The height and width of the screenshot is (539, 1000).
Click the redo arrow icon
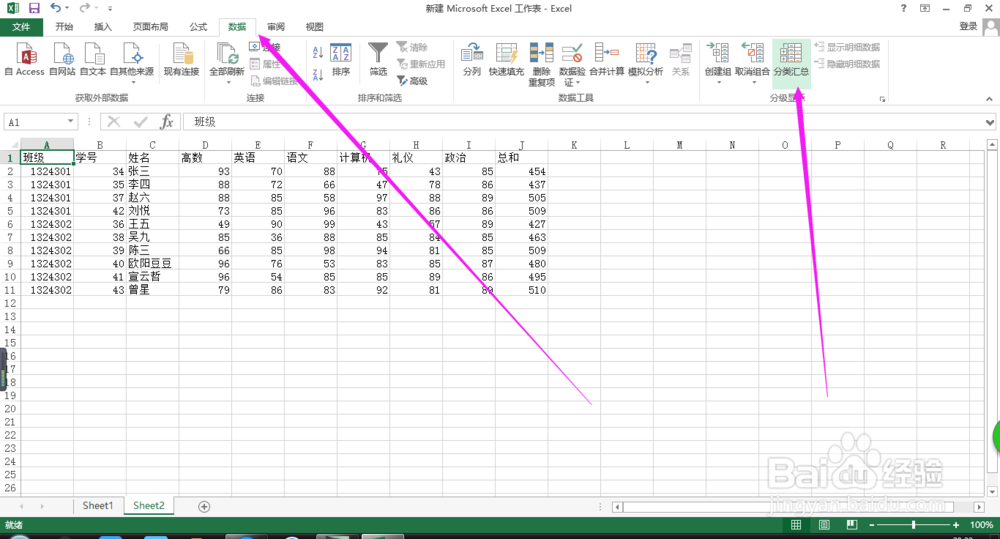[x=84, y=8]
